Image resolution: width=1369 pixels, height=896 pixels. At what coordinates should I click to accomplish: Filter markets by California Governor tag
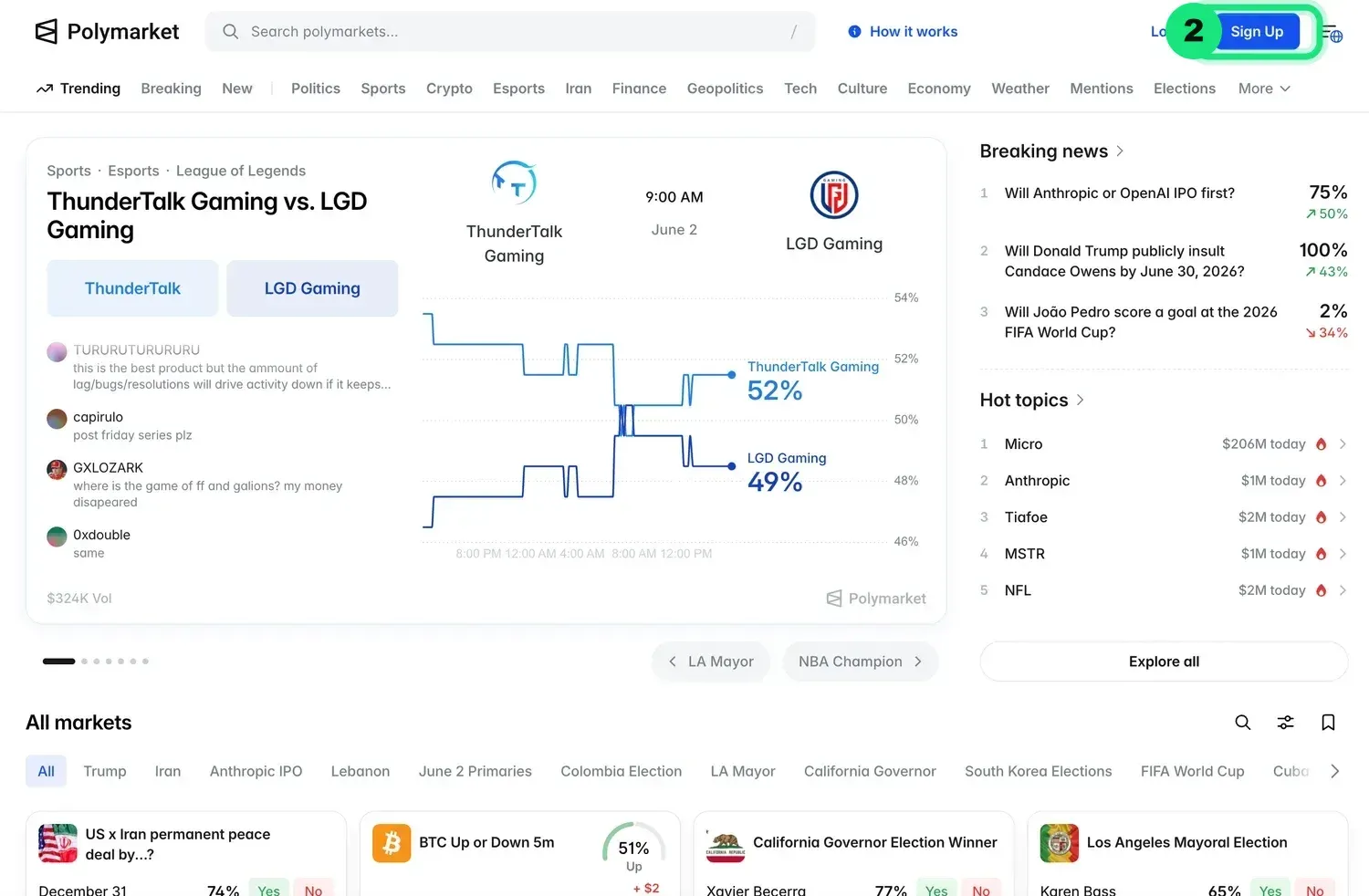coord(870,772)
